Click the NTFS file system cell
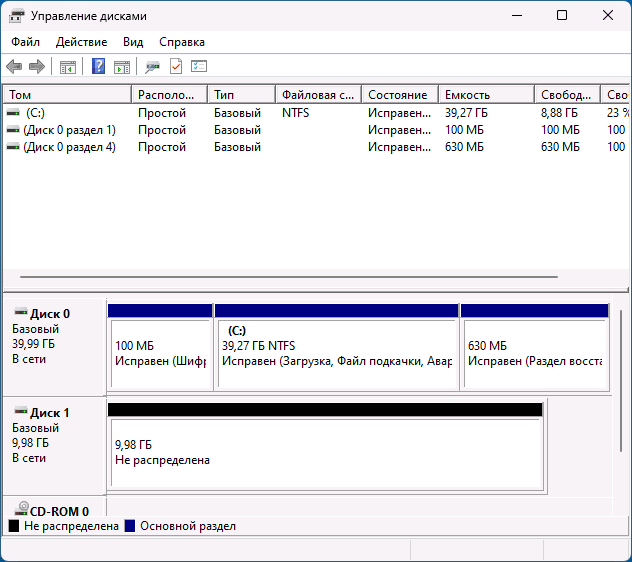The width and height of the screenshot is (632, 562). 295,113
